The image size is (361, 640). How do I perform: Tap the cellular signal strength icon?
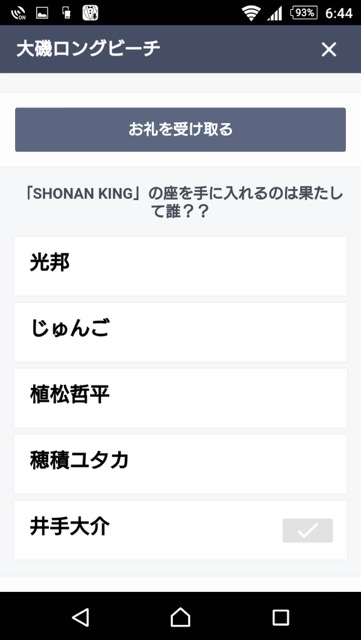click(275, 14)
